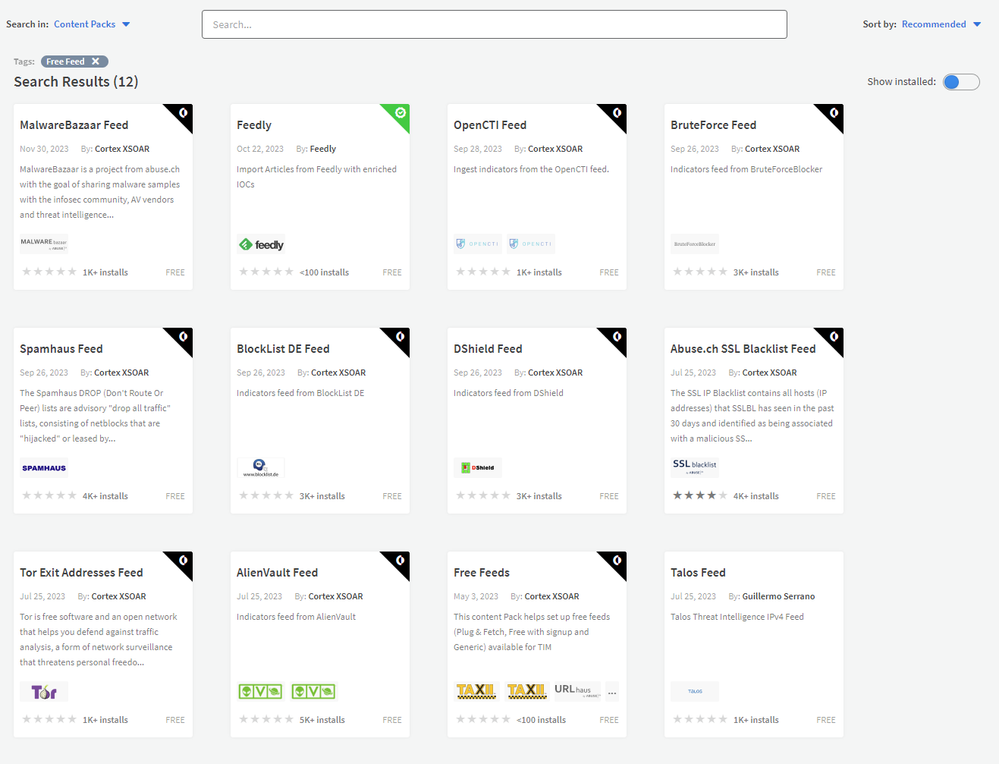Click the DShield logo icon
Image resolution: width=999 pixels, height=764 pixels.
[478, 468]
